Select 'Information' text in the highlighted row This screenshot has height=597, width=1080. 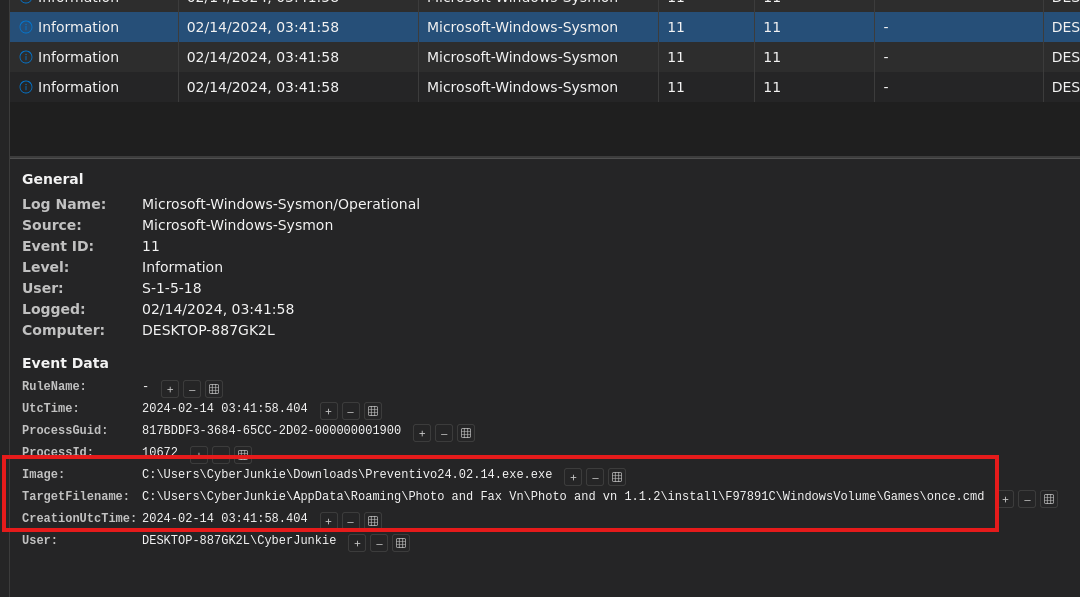point(78,27)
